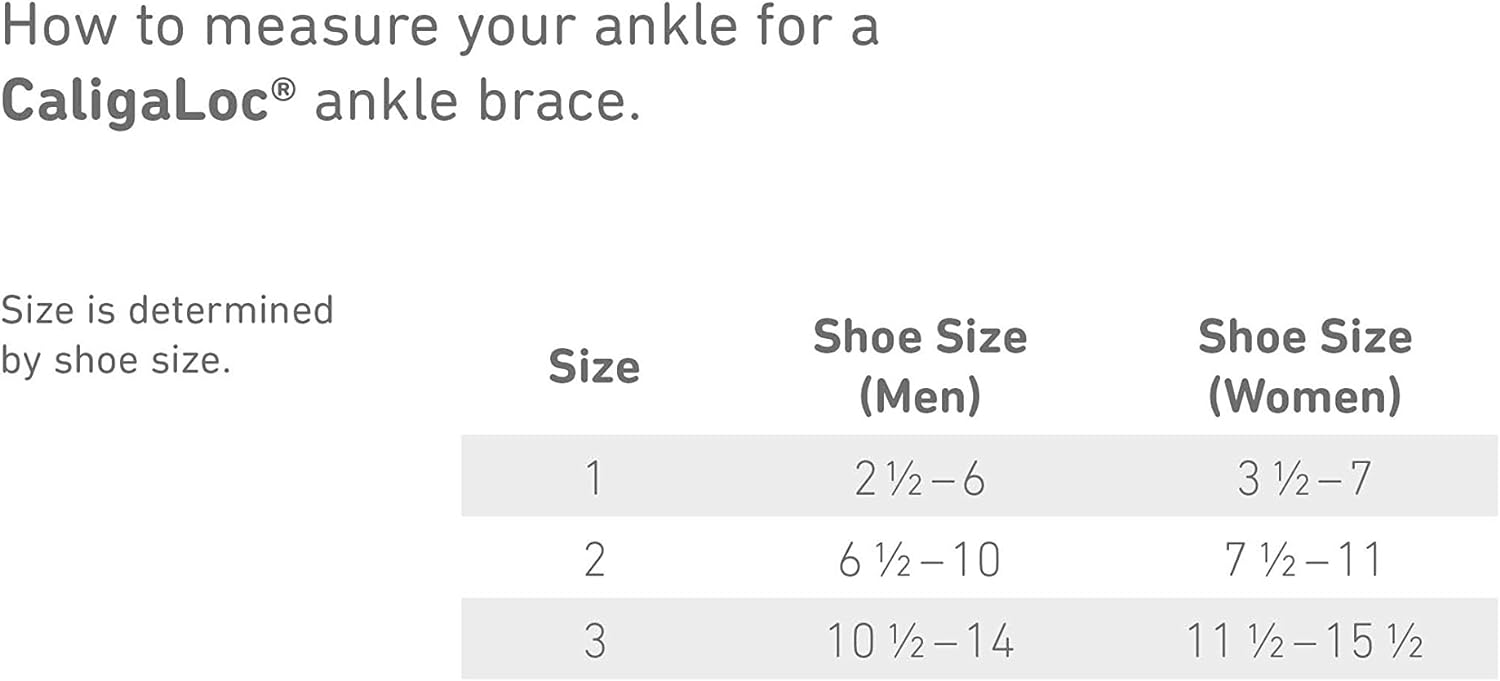This screenshot has width=1500, height=681.
Task: Click the words "ankle brace." in heading
Action: tap(477, 102)
